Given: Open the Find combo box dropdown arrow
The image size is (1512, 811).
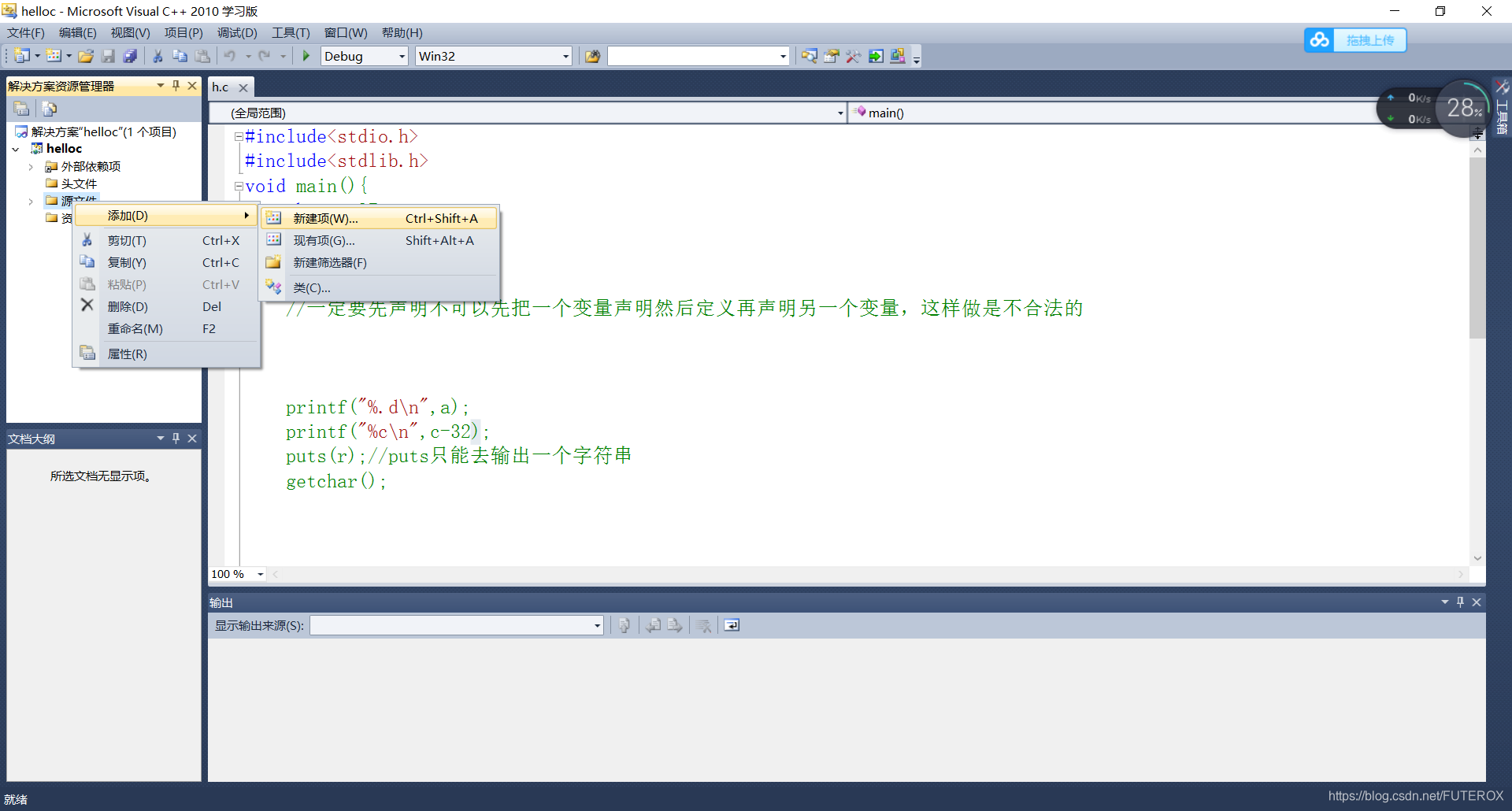Looking at the screenshot, I should coord(783,56).
